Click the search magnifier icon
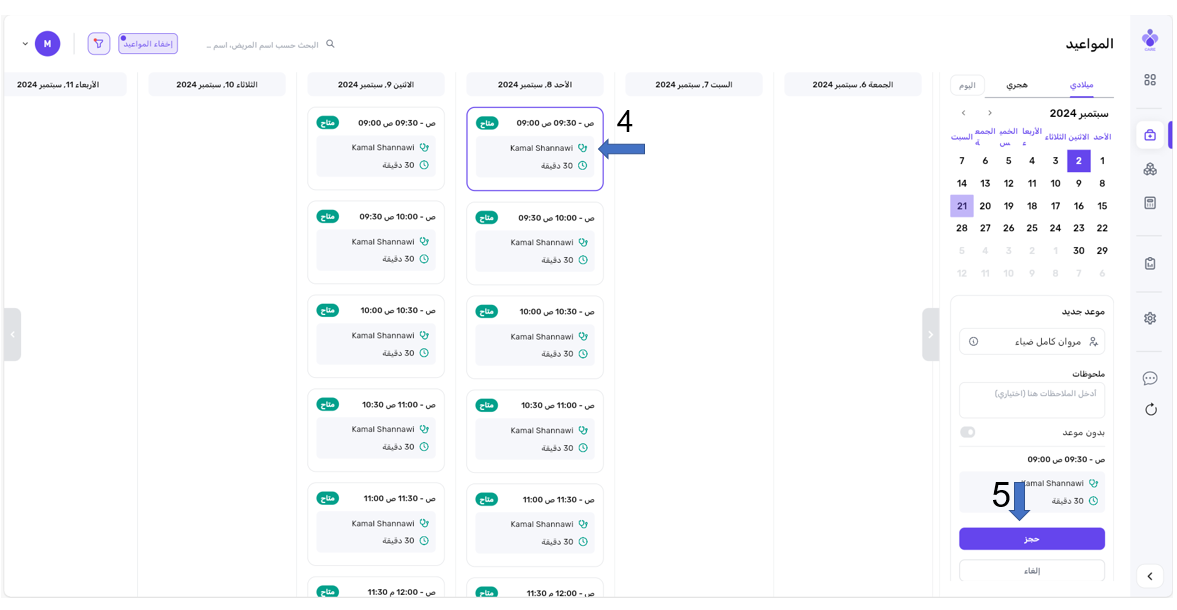Screen dimensions: 1177x610 click(x=331, y=44)
